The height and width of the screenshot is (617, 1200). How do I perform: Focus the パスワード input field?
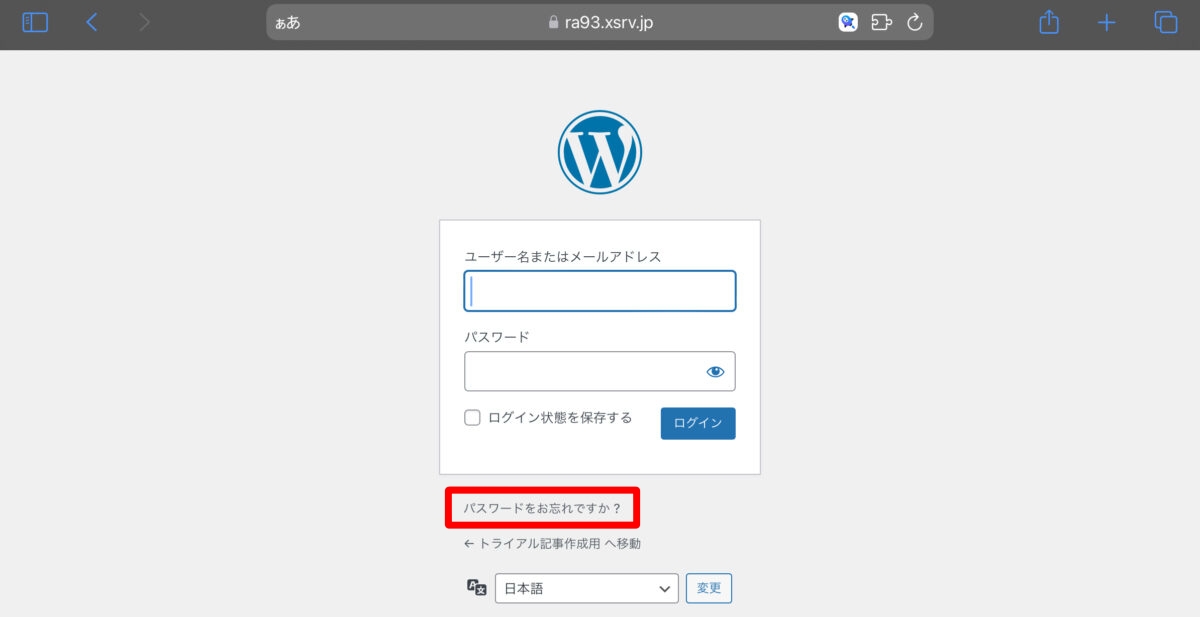click(600, 371)
